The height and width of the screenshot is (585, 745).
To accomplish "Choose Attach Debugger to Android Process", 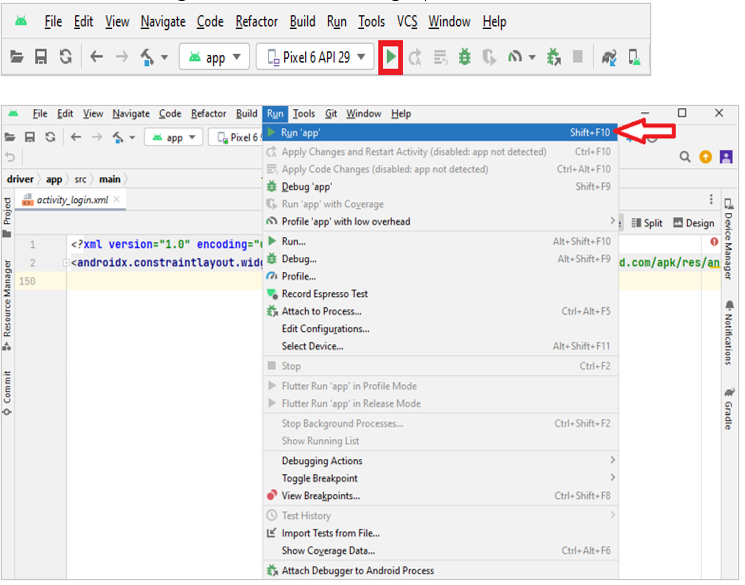I will click(440, 570).
